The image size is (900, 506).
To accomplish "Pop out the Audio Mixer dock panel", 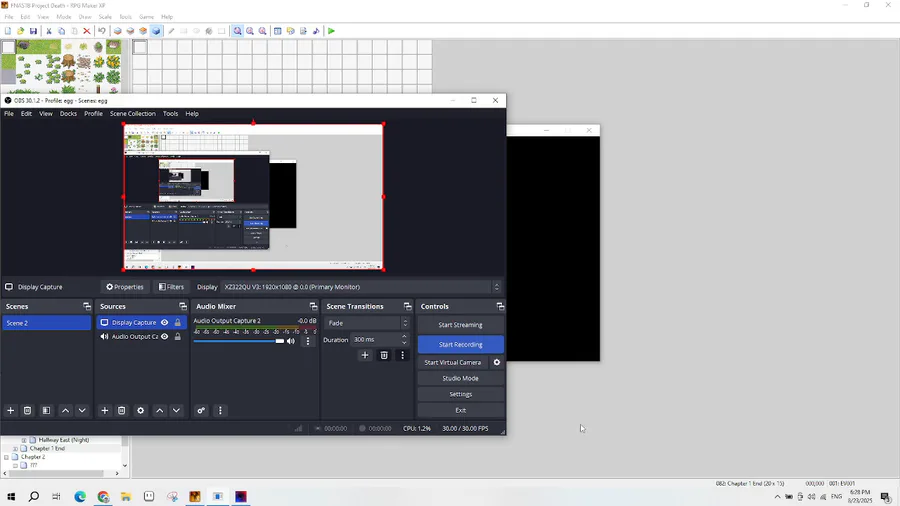I will pyautogui.click(x=313, y=306).
